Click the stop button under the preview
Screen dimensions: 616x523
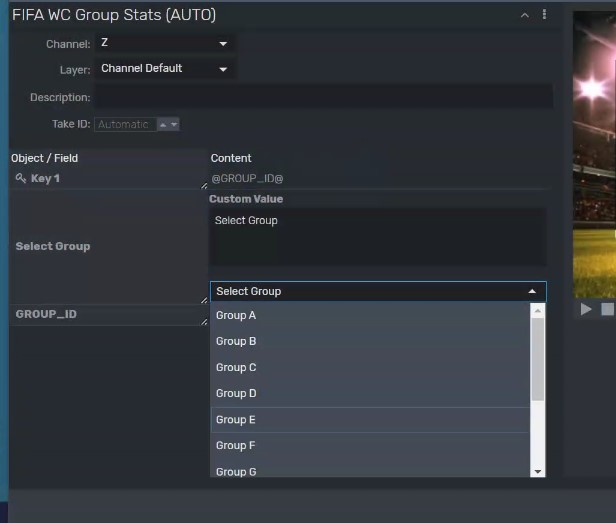click(607, 309)
